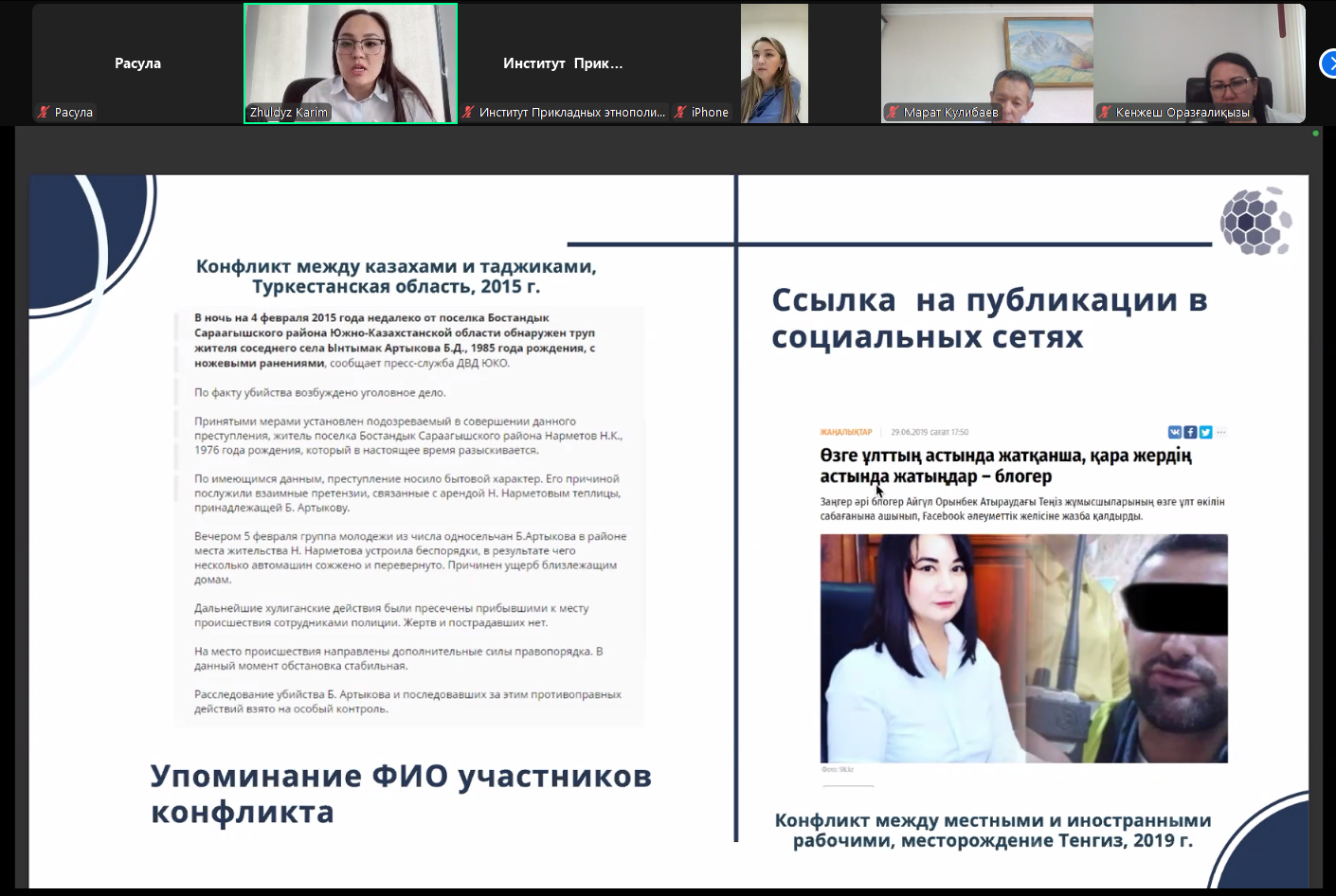Image resolution: width=1336 pixels, height=896 pixels.
Task: Show next participants with blue arrow
Action: pyautogui.click(x=1327, y=63)
